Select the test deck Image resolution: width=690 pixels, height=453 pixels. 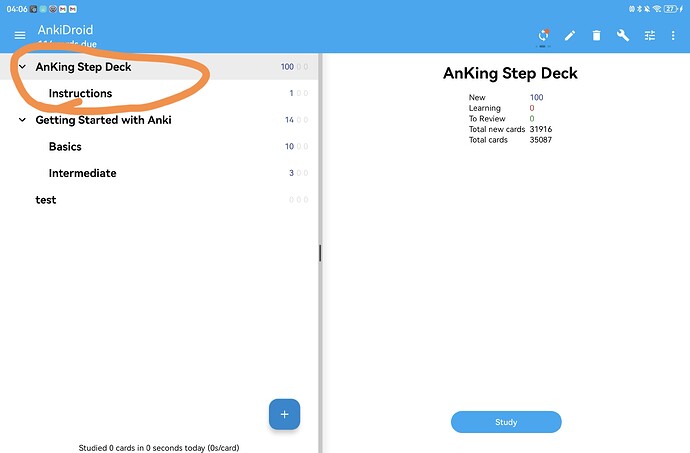coord(158,200)
